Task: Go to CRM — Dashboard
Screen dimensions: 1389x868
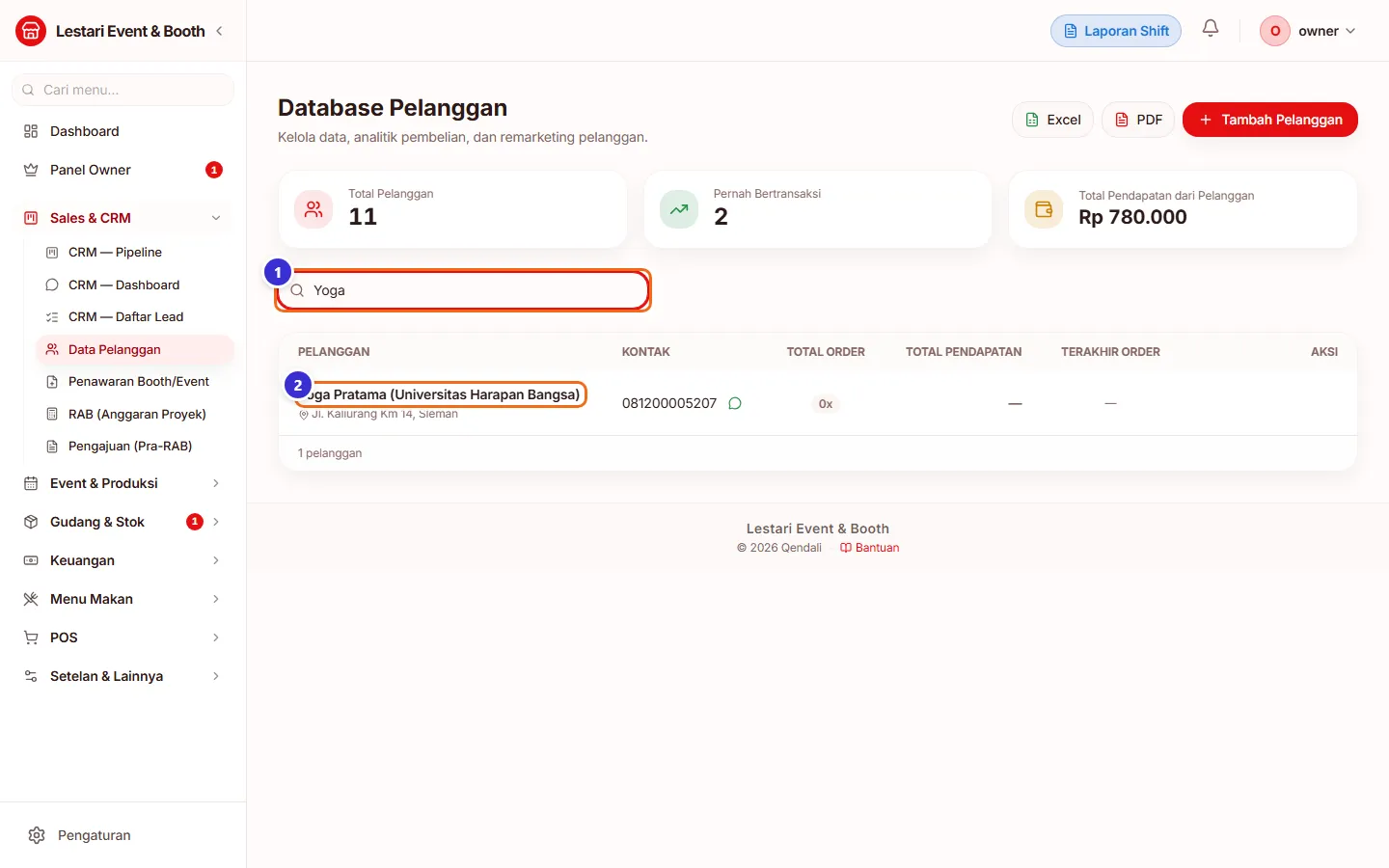Action: click(135, 285)
